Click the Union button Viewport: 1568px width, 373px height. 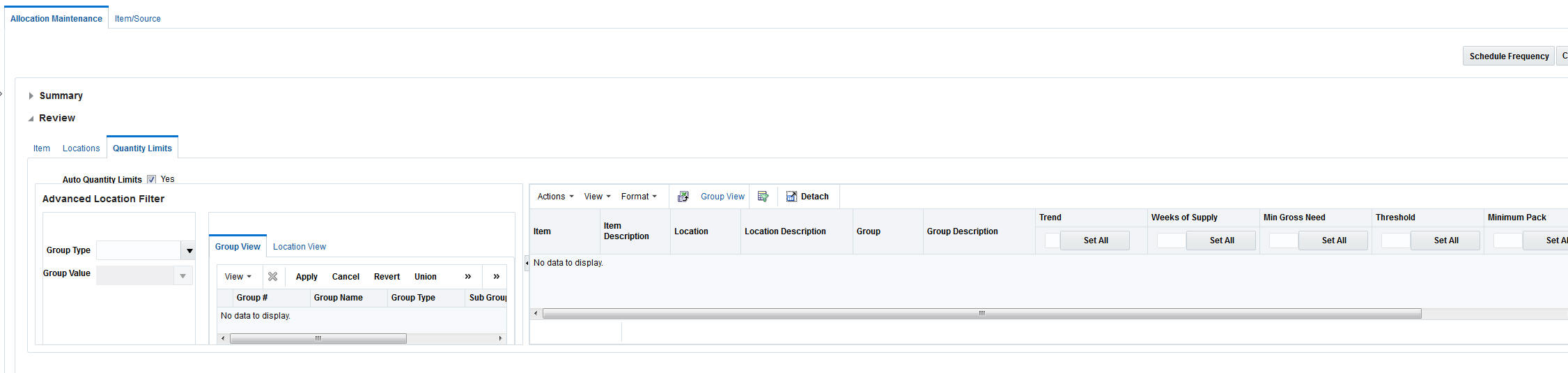426,277
